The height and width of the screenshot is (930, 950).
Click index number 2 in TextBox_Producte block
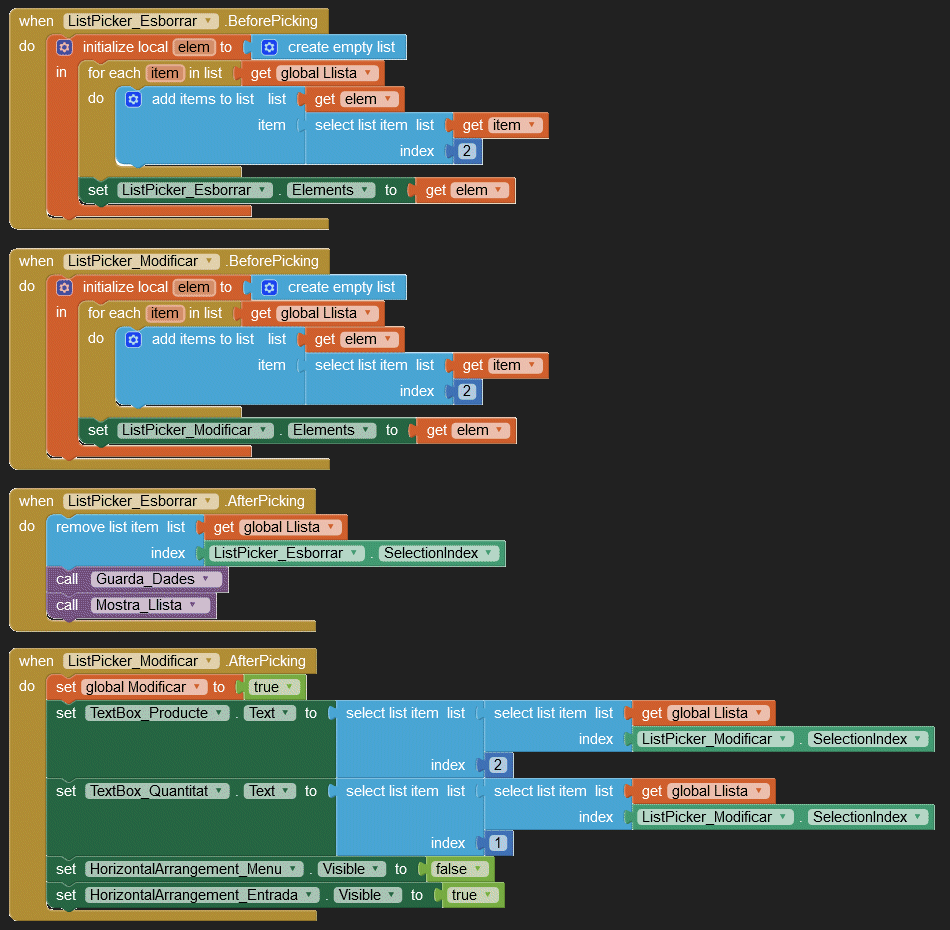498,765
